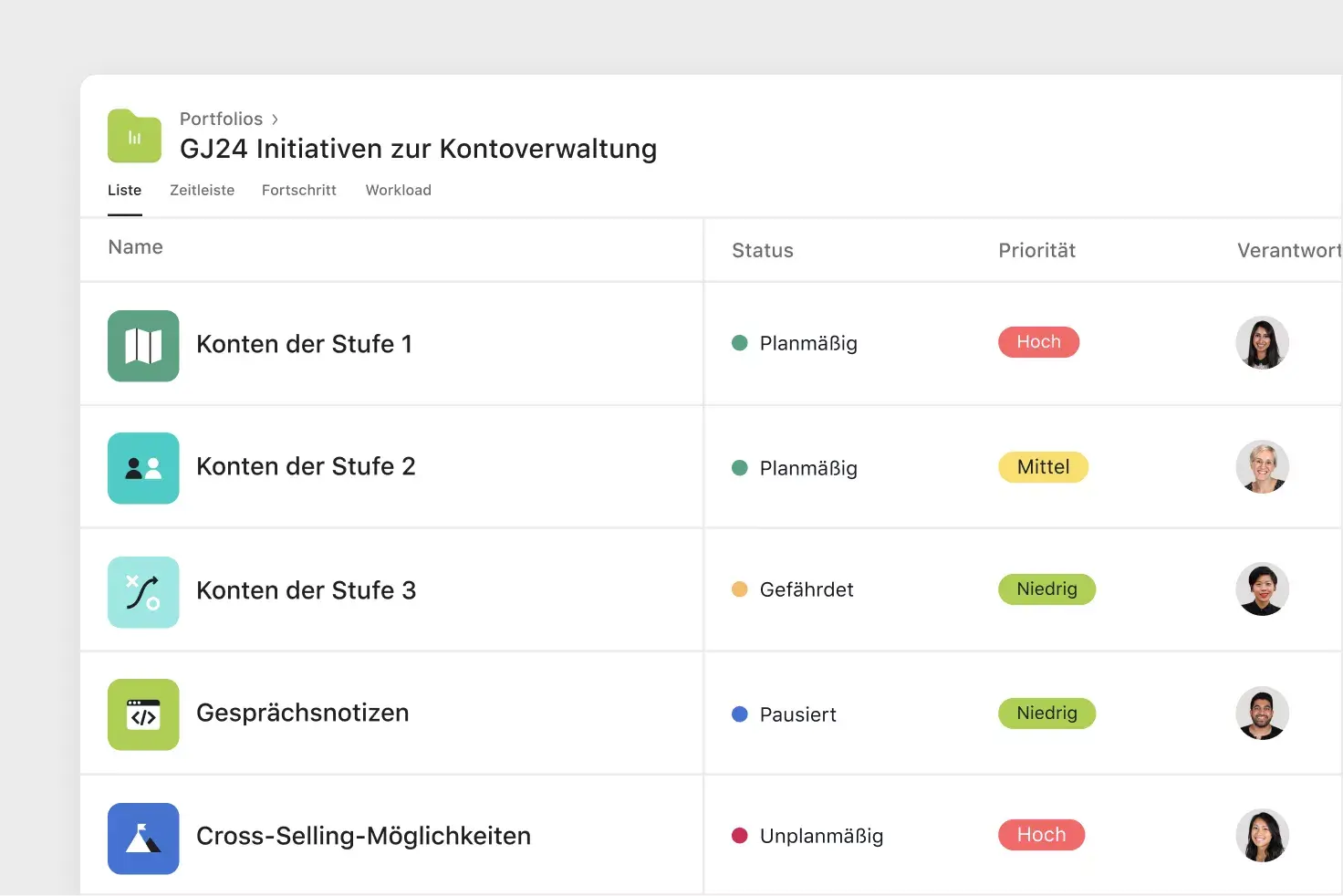Click the people icon beside Konten der Stufe 2
1343x896 pixels.
pyautogui.click(x=143, y=468)
